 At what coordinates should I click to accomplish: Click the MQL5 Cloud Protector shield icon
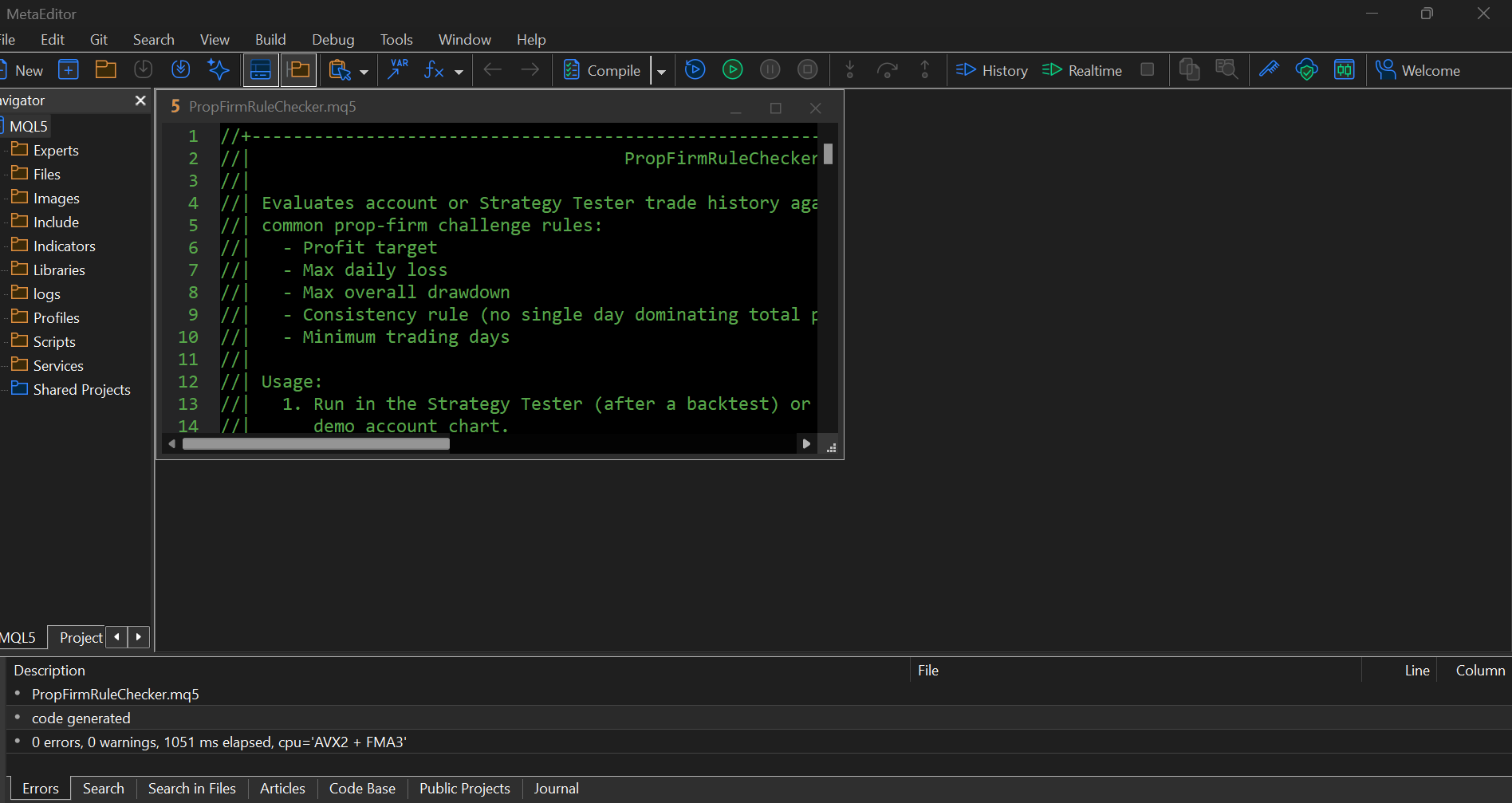click(1306, 70)
